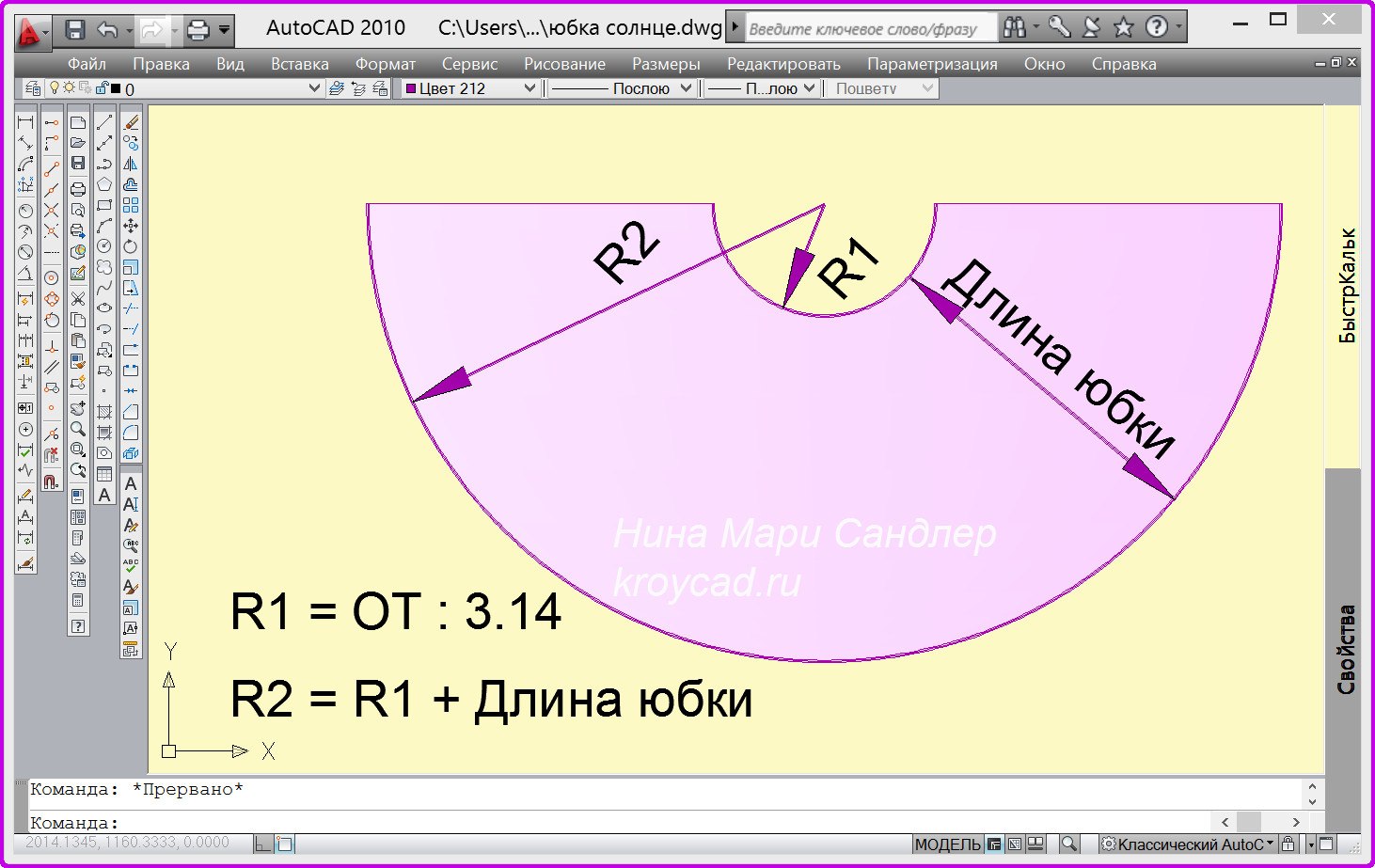Select the Move tool with four arrows
Screen dimensions: 1375x868
click(131, 226)
